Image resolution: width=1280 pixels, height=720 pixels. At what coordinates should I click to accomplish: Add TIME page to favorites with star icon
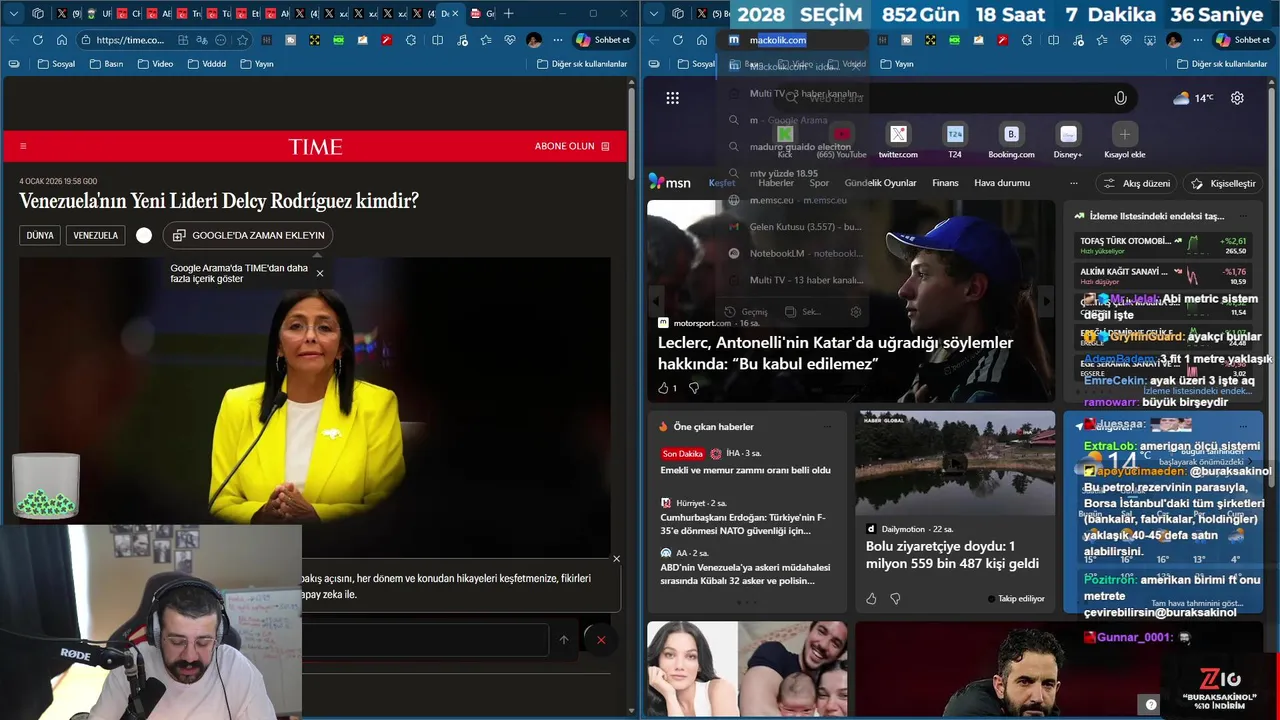(x=243, y=40)
